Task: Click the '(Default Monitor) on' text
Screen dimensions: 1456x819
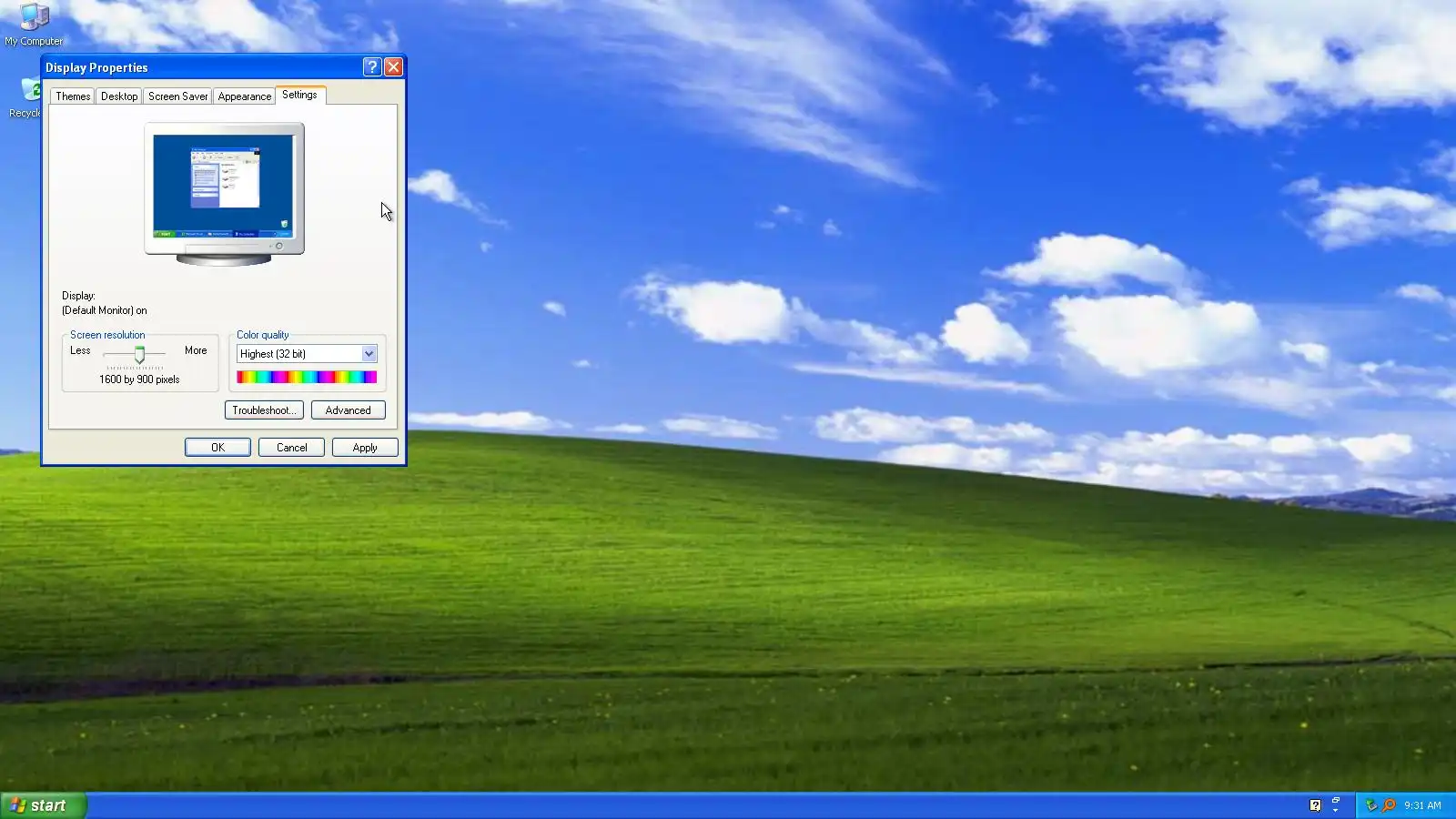Action: point(105,310)
